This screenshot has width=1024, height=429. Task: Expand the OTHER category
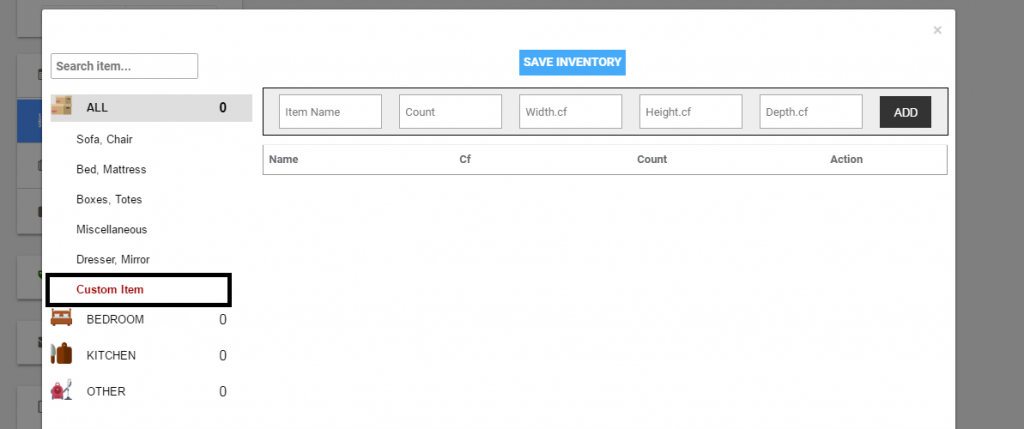pyautogui.click(x=106, y=391)
